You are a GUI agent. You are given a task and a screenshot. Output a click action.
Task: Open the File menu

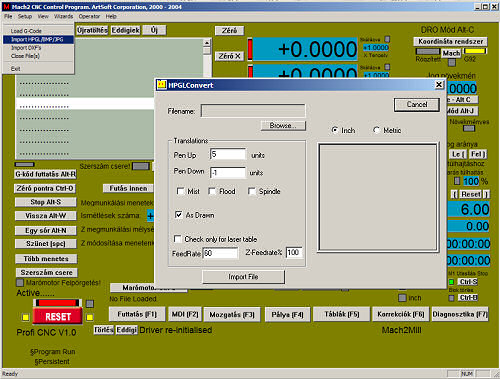8,16
